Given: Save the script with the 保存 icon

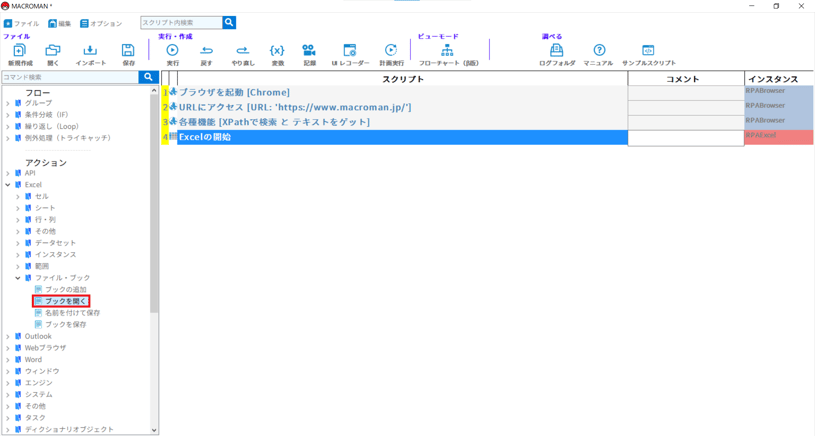Looking at the screenshot, I should [128, 52].
